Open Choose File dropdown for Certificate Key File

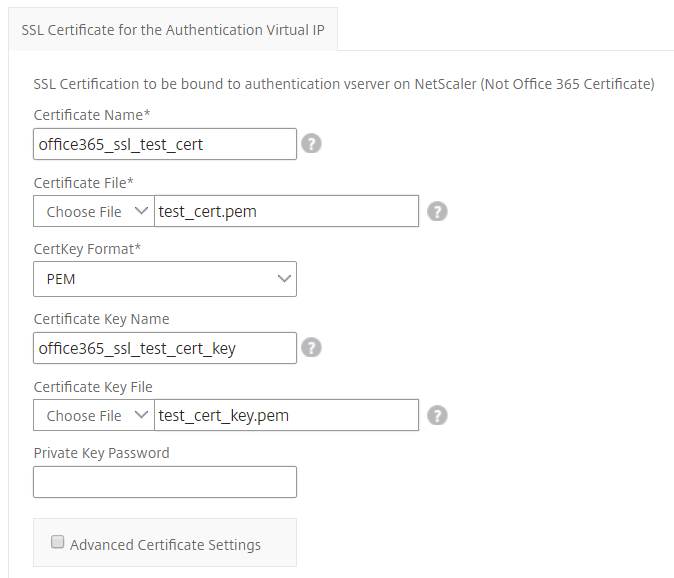(x=94, y=415)
